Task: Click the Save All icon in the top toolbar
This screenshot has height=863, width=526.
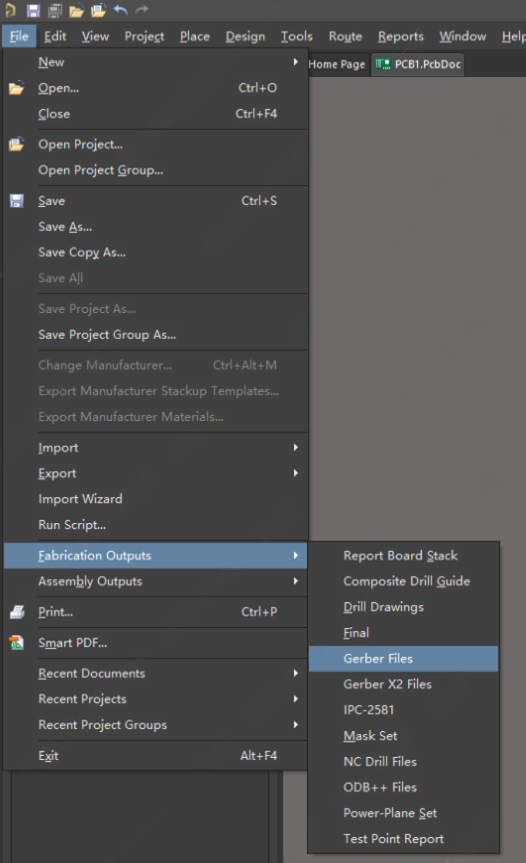Action: pyautogui.click(x=55, y=10)
